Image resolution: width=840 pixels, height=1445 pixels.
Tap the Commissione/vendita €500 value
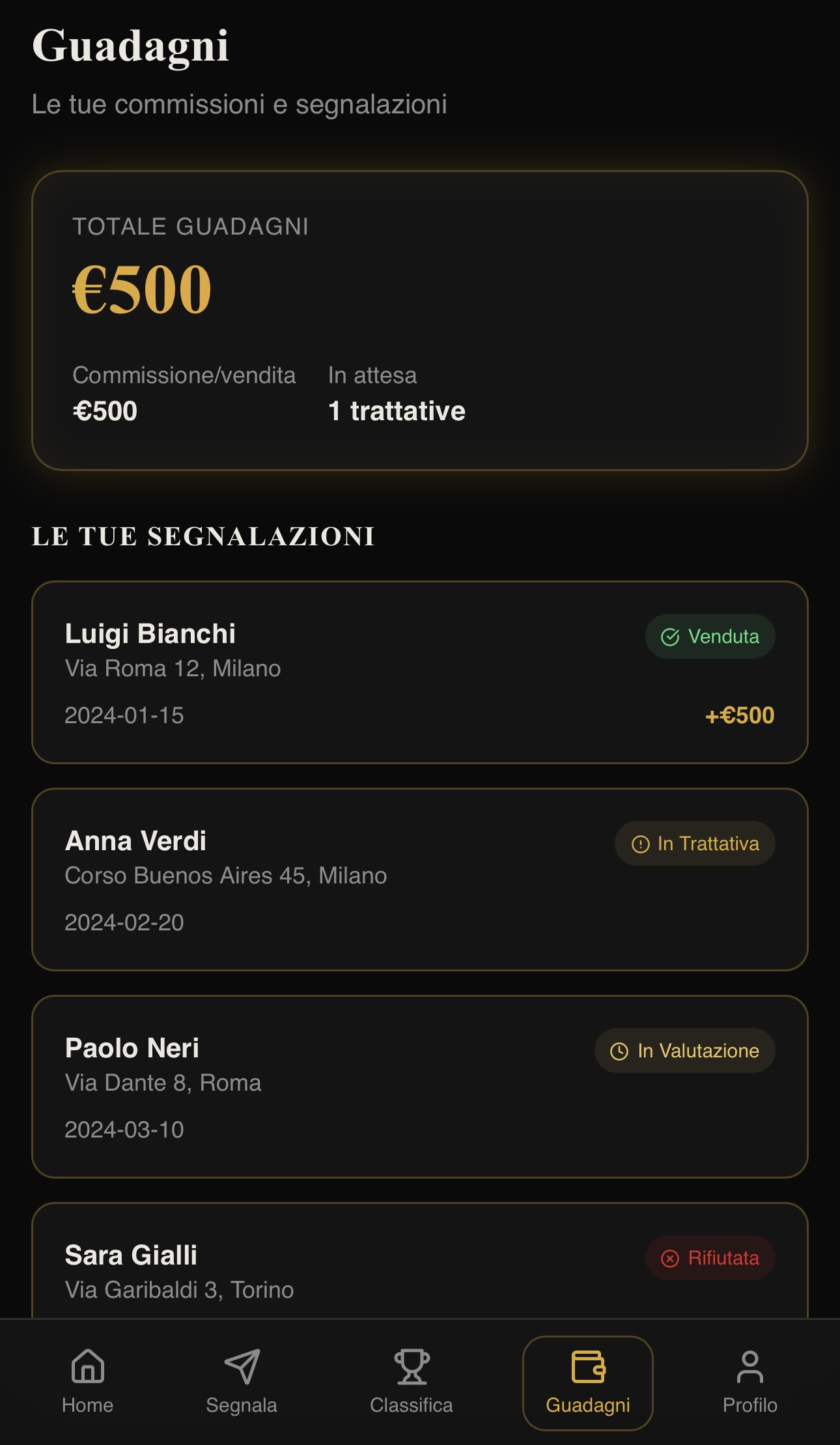(x=105, y=411)
